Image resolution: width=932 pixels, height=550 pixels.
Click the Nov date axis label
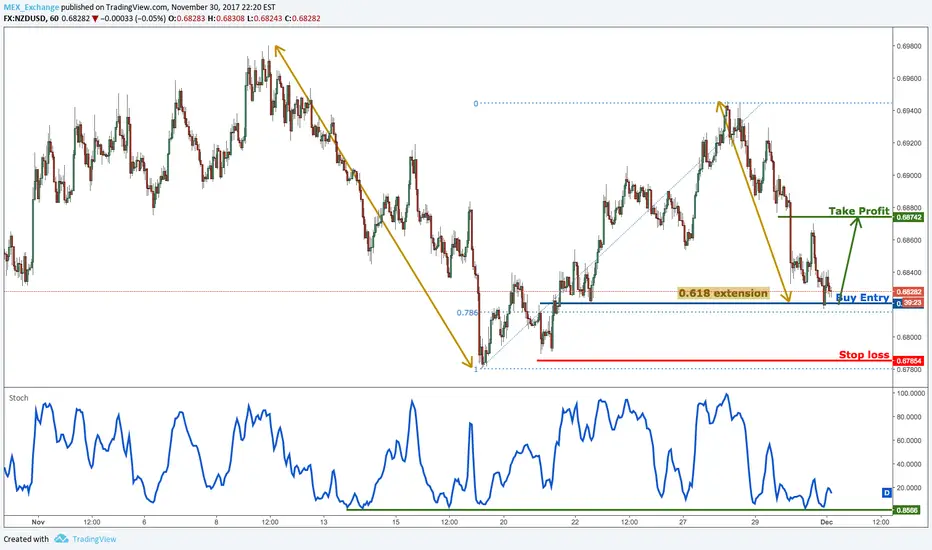(38, 522)
